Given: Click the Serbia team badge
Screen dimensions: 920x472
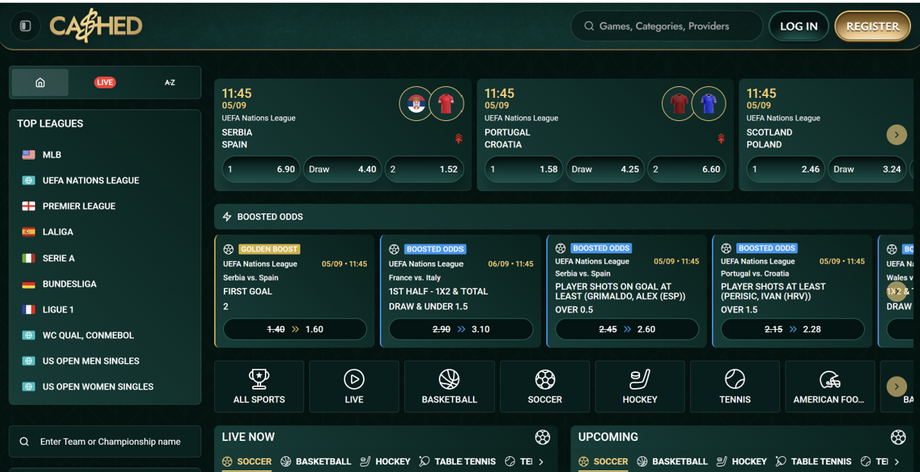Looking at the screenshot, I should 416,104.
